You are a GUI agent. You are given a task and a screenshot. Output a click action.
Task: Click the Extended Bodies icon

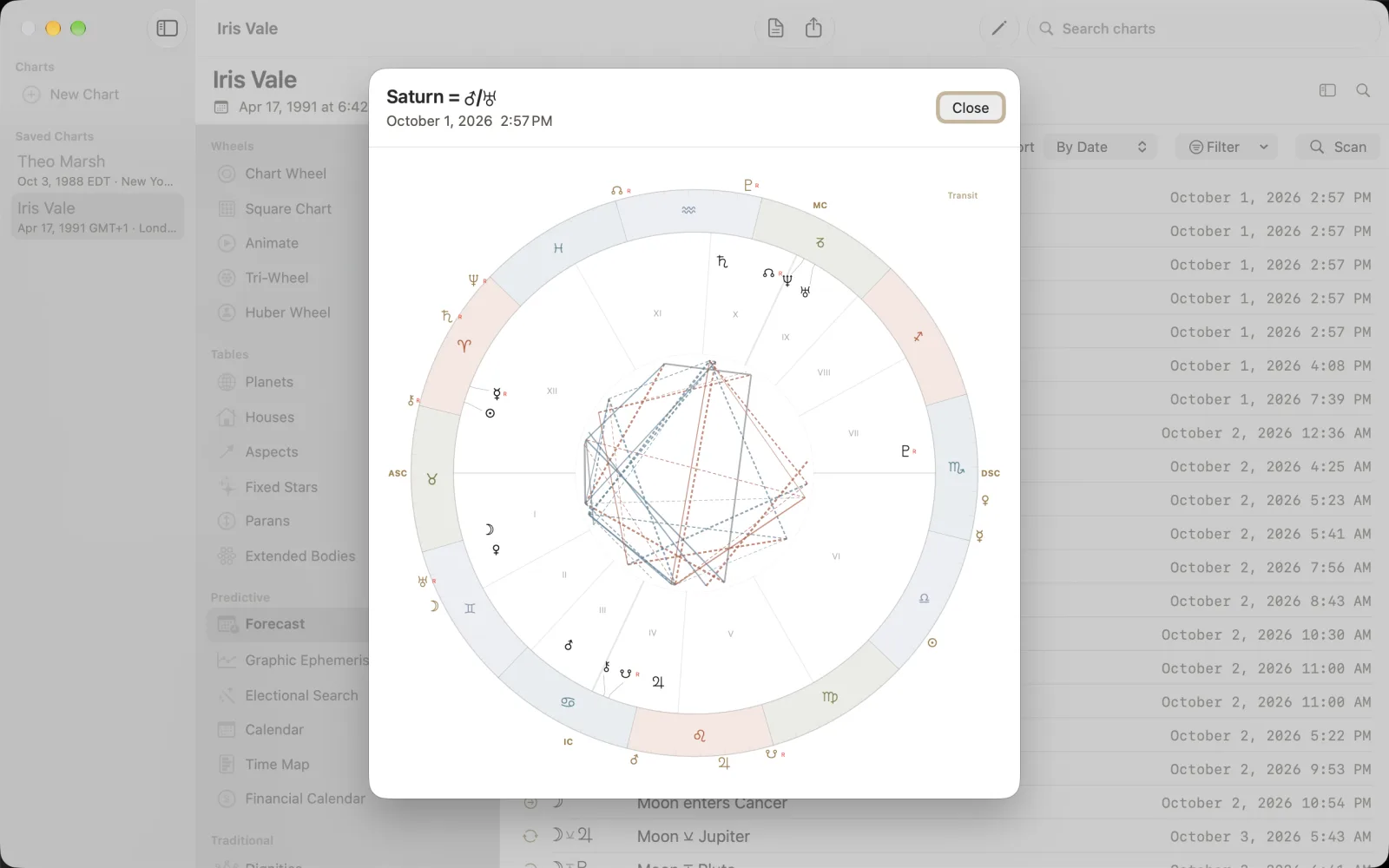tap(227, 556)
